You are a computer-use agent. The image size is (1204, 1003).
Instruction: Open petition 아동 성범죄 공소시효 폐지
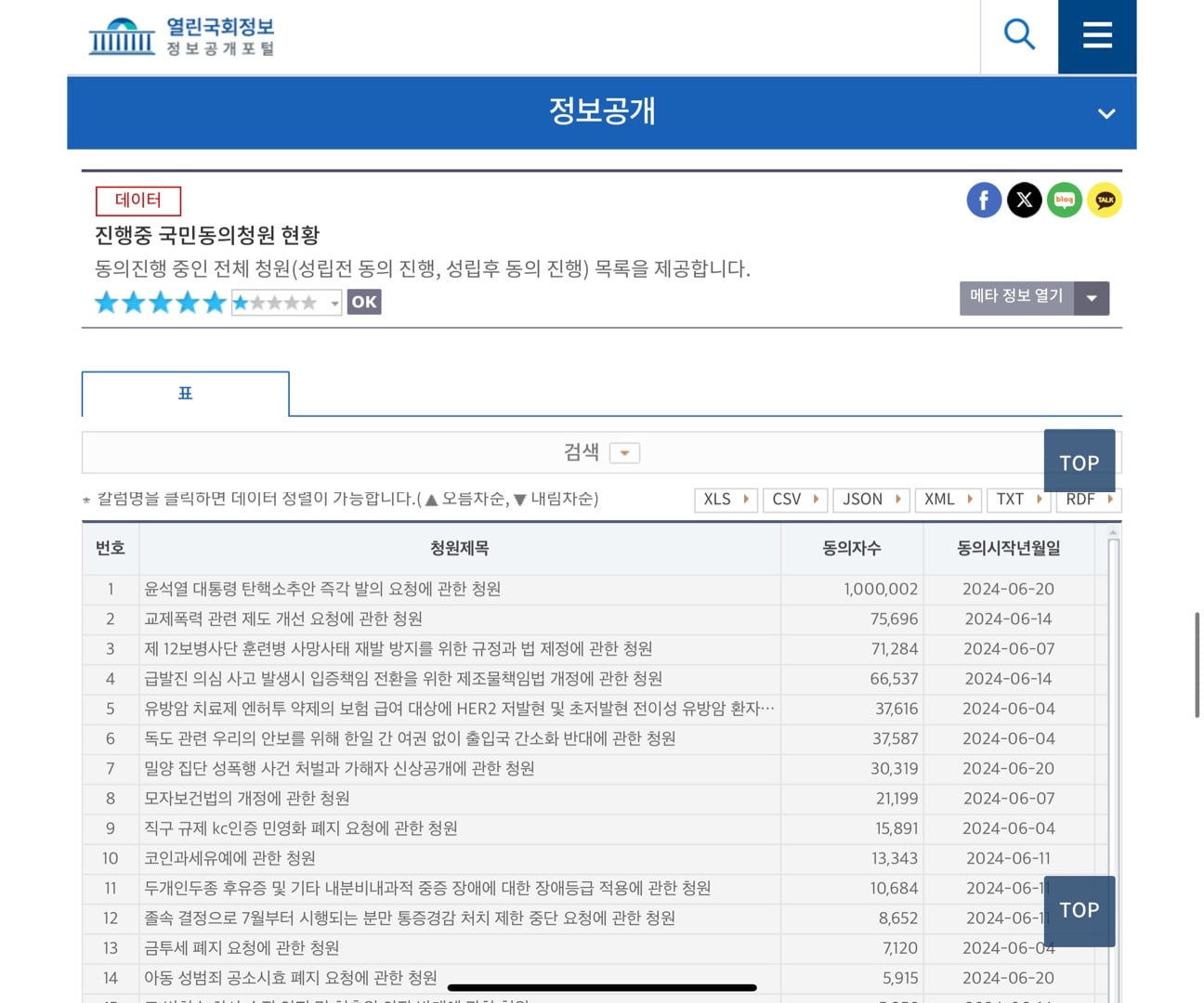point(291,978)
